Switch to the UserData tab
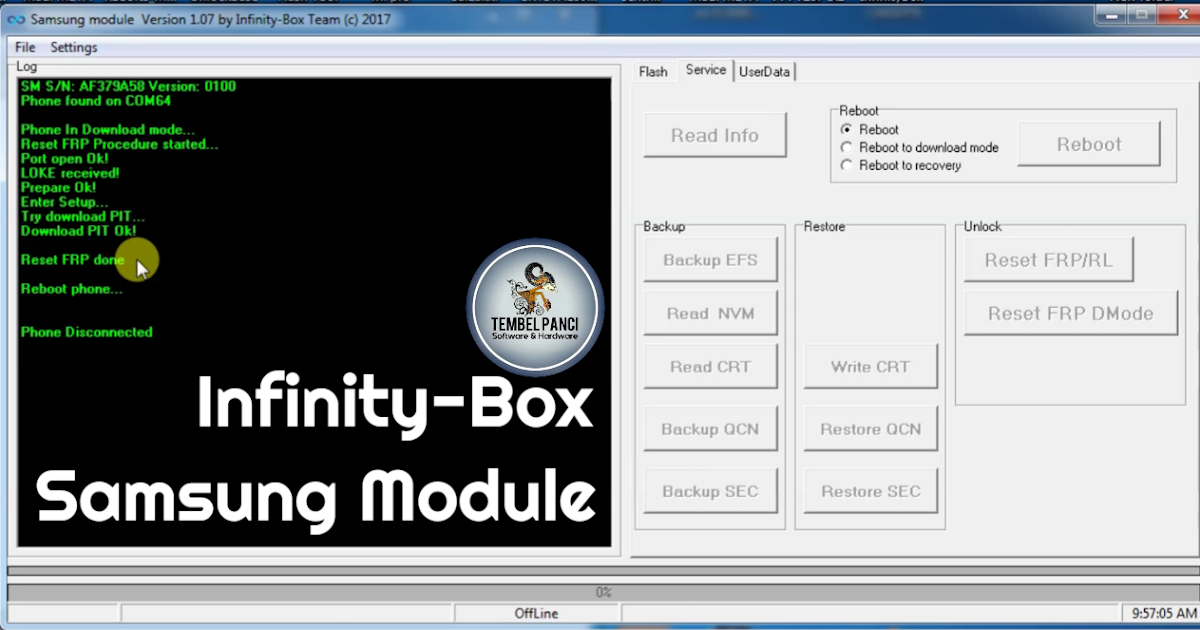This screenshot has width=1200, height=630. 765,71
